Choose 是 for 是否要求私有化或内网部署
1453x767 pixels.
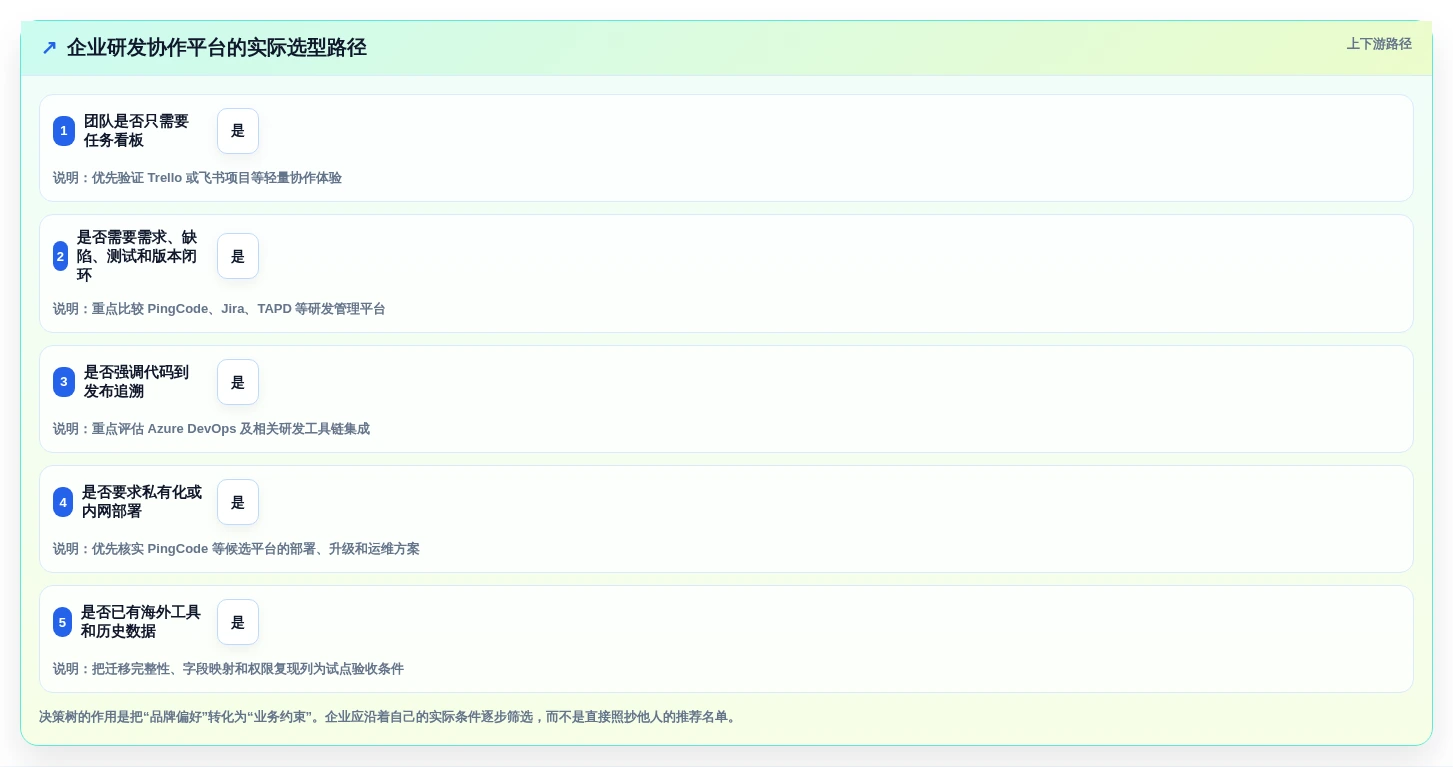(238, 502)
